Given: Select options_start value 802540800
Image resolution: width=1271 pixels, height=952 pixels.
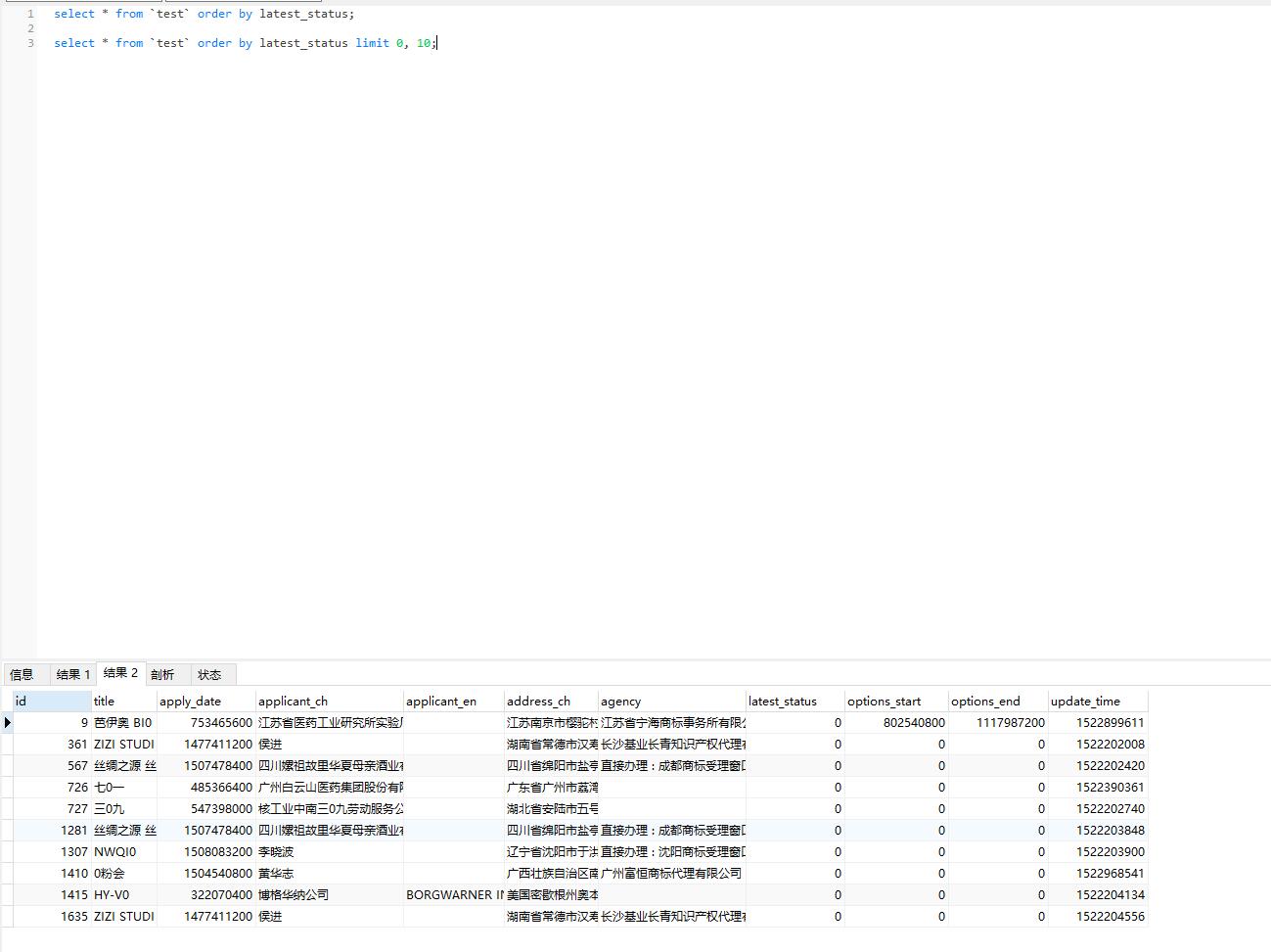Looking at the screenshot, I should click(x=896, y=723).
